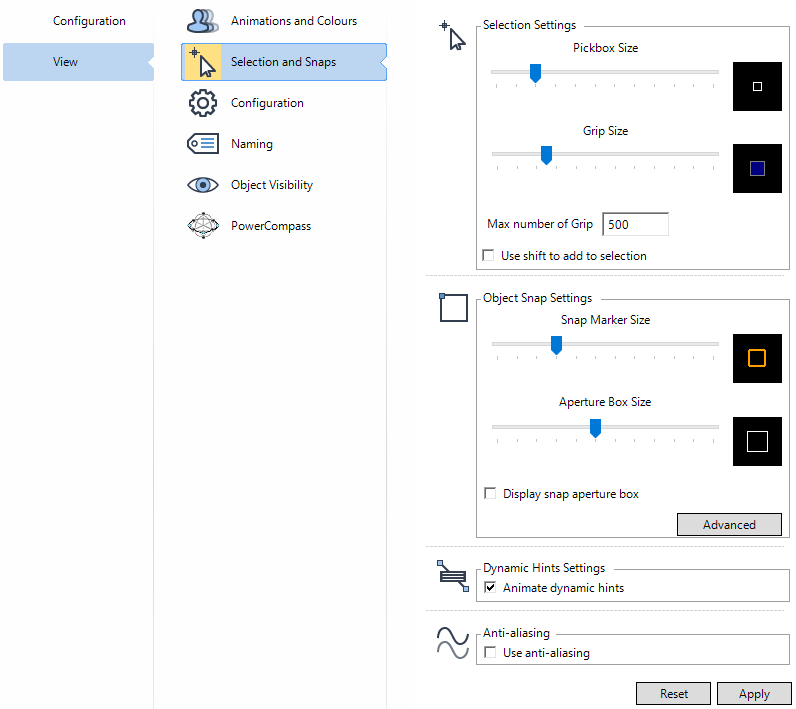Viewport: 796px width, 709px height.
Task: Open Animations and Colours icon
Action: [x=203, y=21]
